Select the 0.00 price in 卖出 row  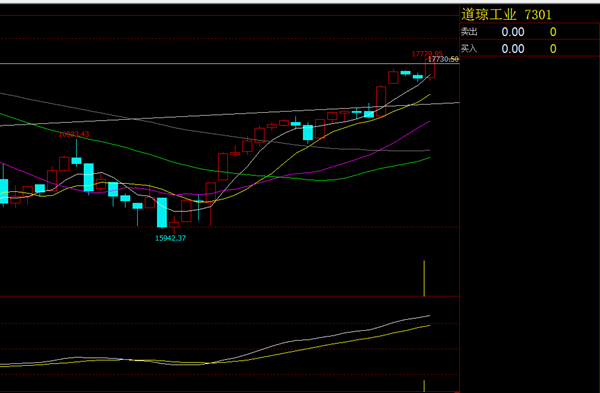[x=513, y=32]
